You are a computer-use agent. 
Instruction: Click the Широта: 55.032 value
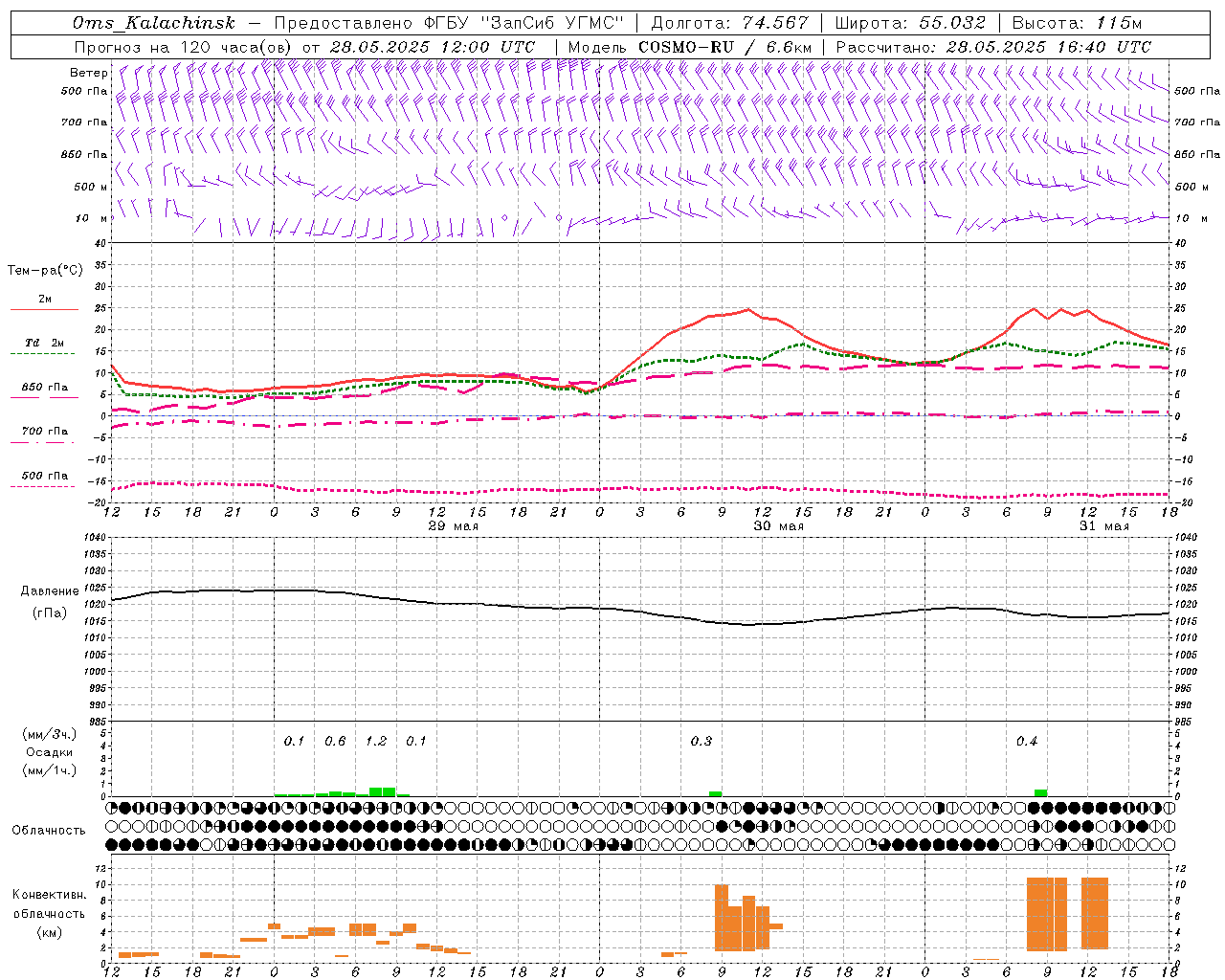point(910,23)
